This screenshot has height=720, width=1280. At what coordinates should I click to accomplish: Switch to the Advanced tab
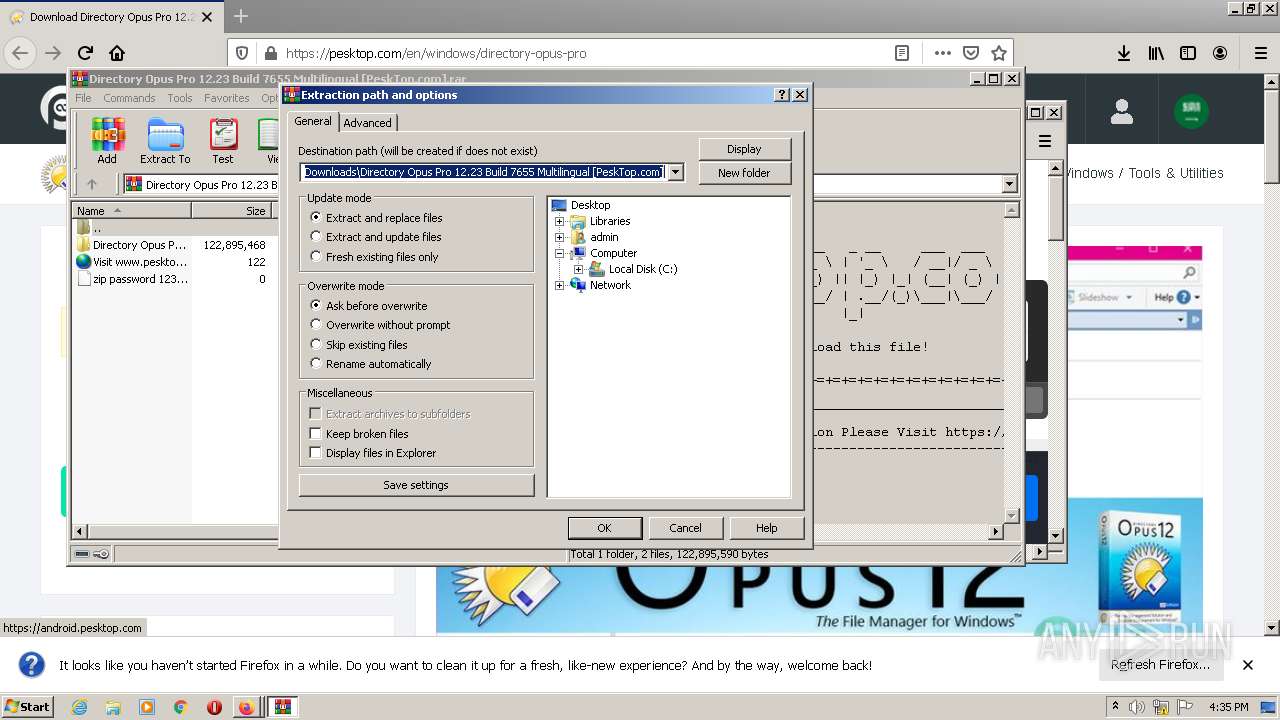[x=368, y=122]
